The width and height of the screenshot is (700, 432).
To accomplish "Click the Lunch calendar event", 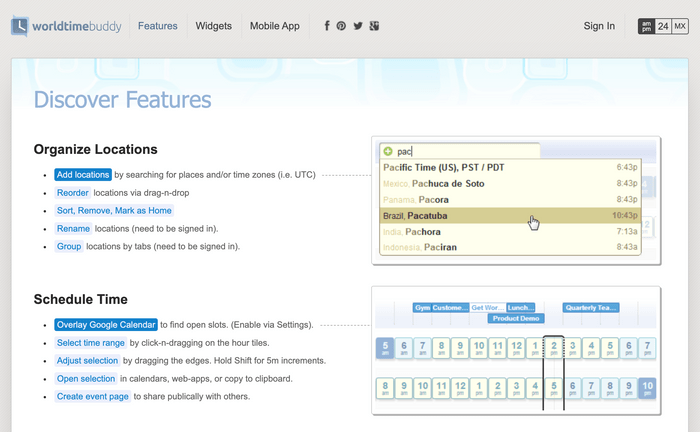I will tap(521, 307).
